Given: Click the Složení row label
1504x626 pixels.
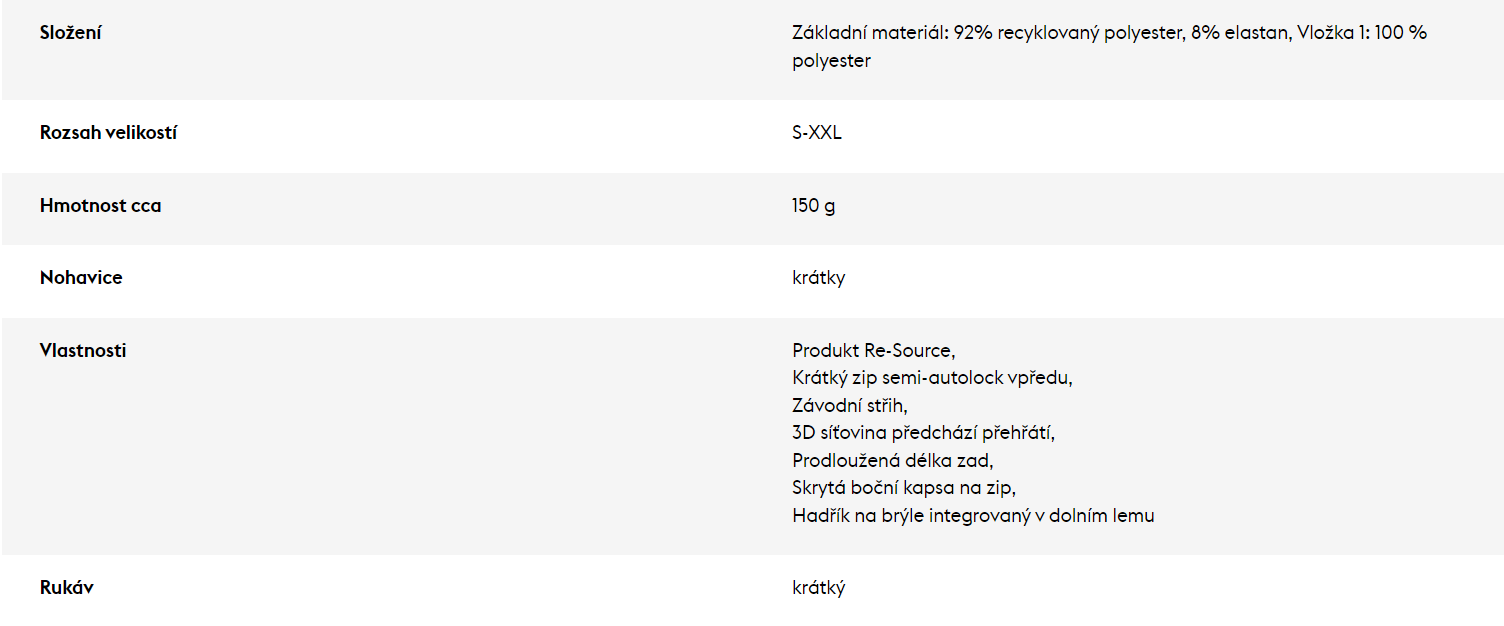Looking at the screenshot, I should coord(71,33).
